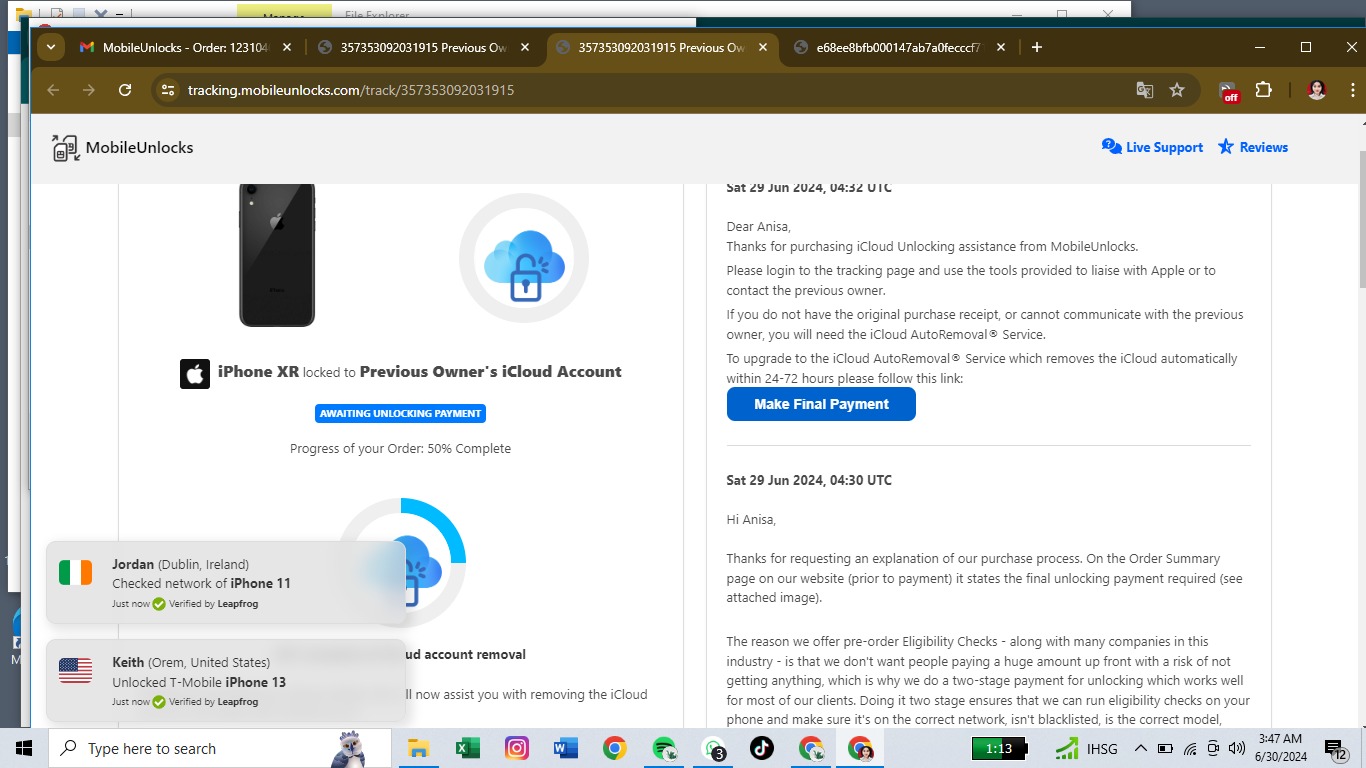1366x768 pixels.
Task: Open Google Translate options in the address bar
Action: 1144,89
